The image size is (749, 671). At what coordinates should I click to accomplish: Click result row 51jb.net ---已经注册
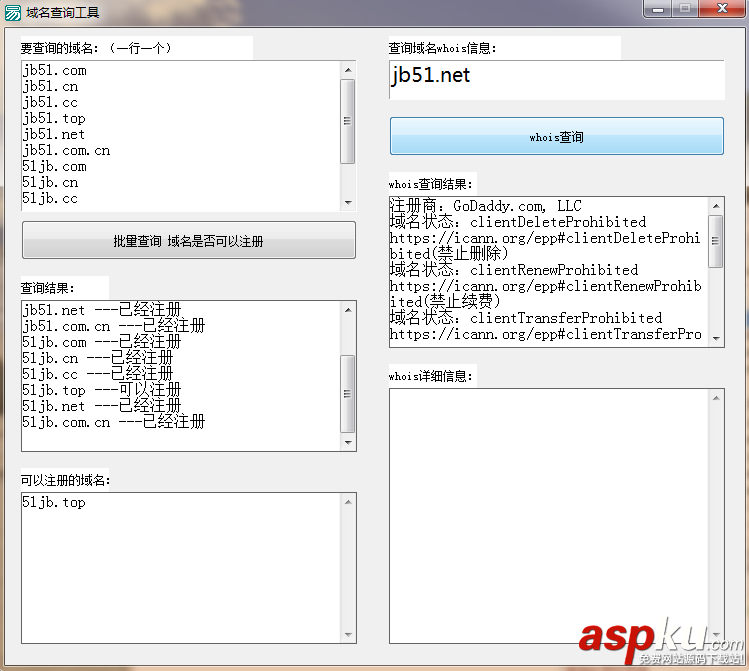[x=102, y=406]
